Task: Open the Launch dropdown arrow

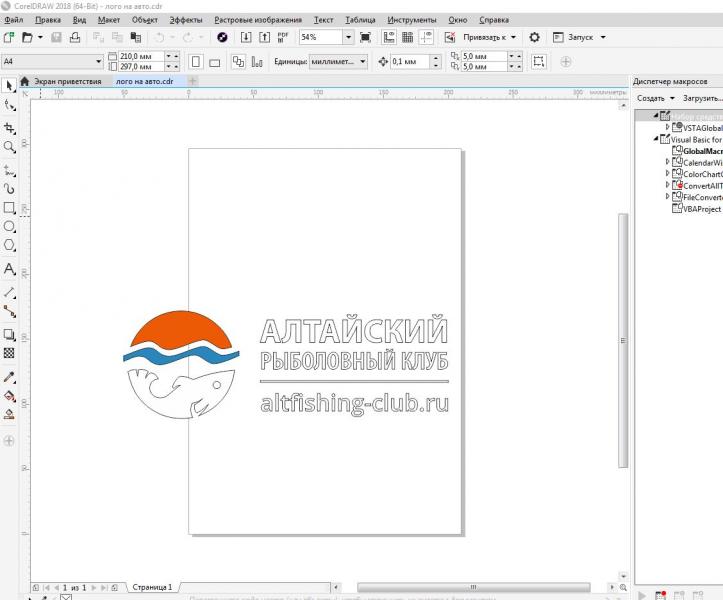Action: [x=603, y=37]
